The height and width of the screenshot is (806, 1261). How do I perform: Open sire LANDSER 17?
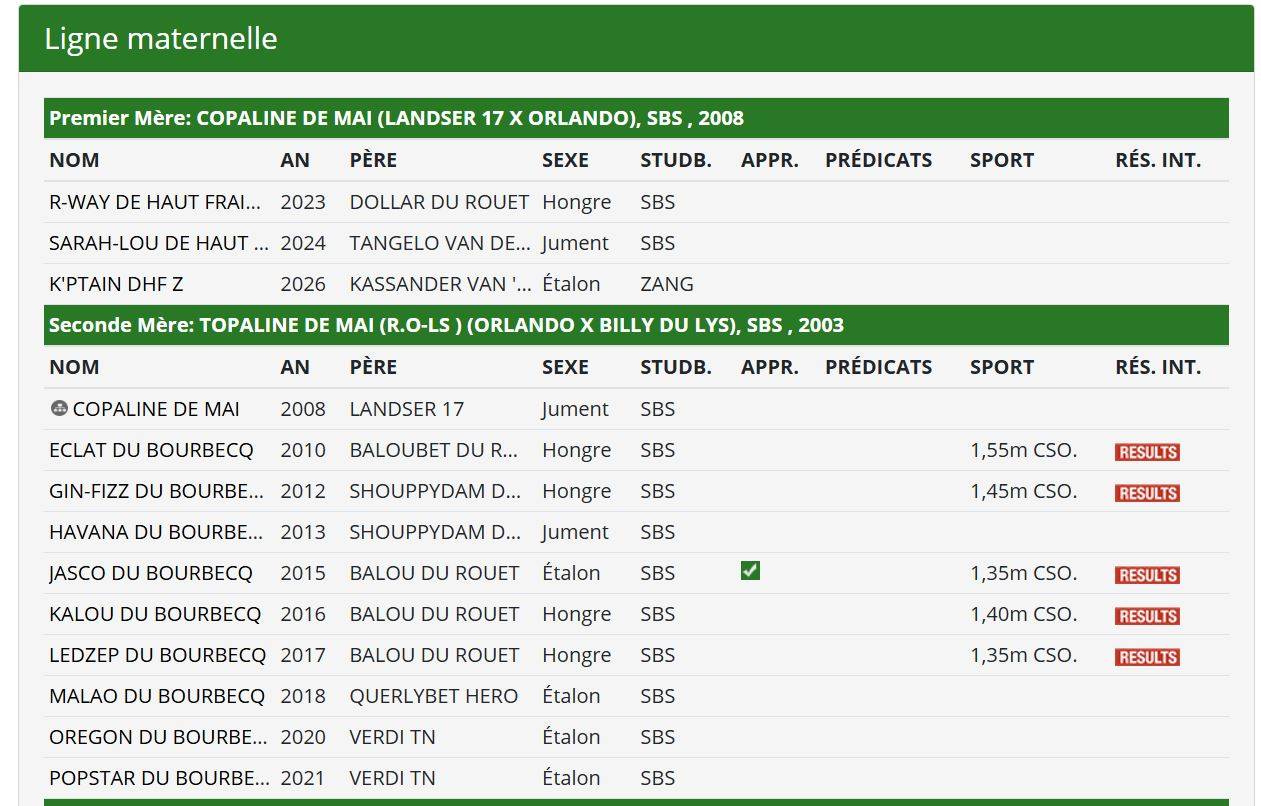[407, 409]
